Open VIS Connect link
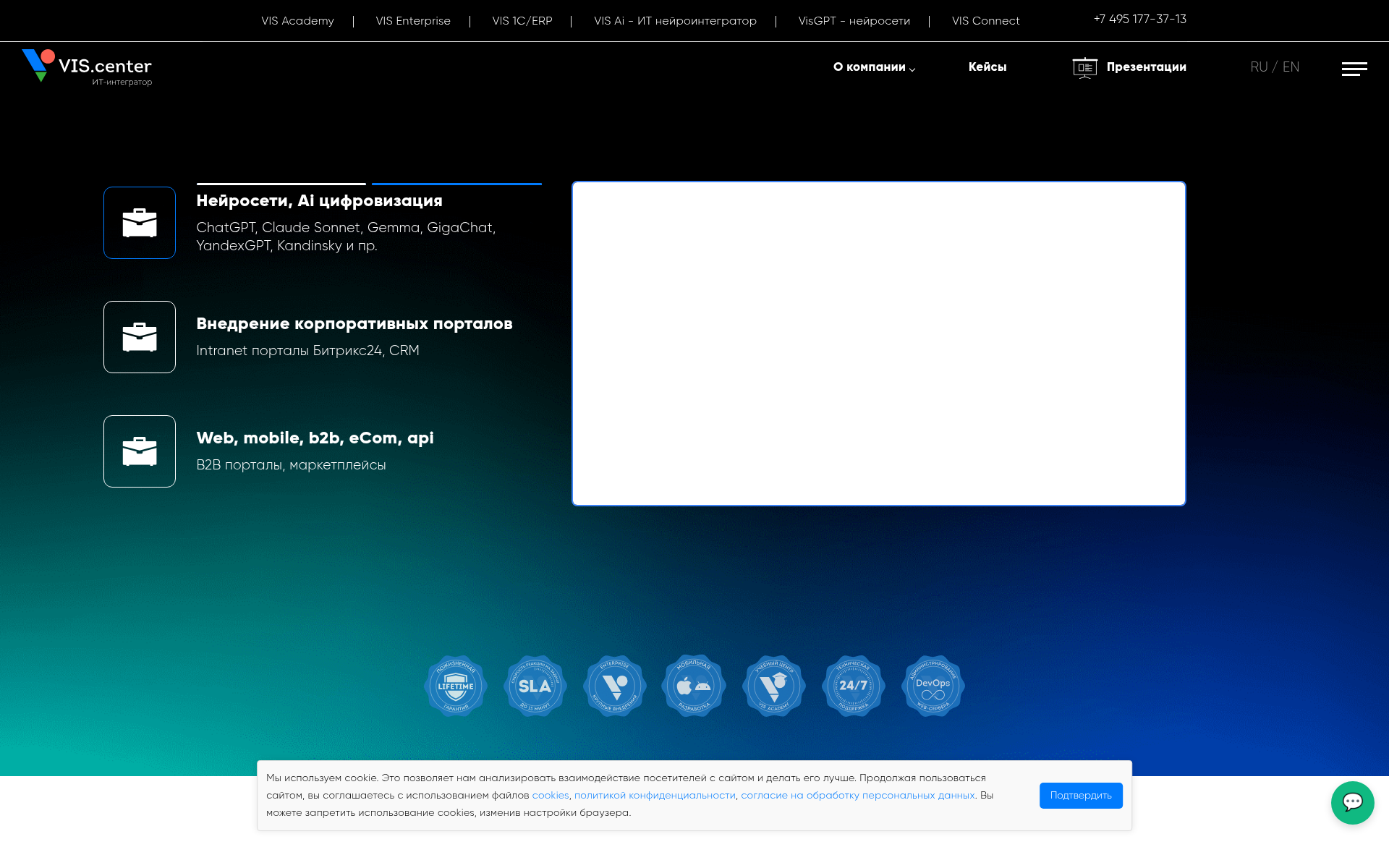 pyautogui.click(x=985, y=21)
